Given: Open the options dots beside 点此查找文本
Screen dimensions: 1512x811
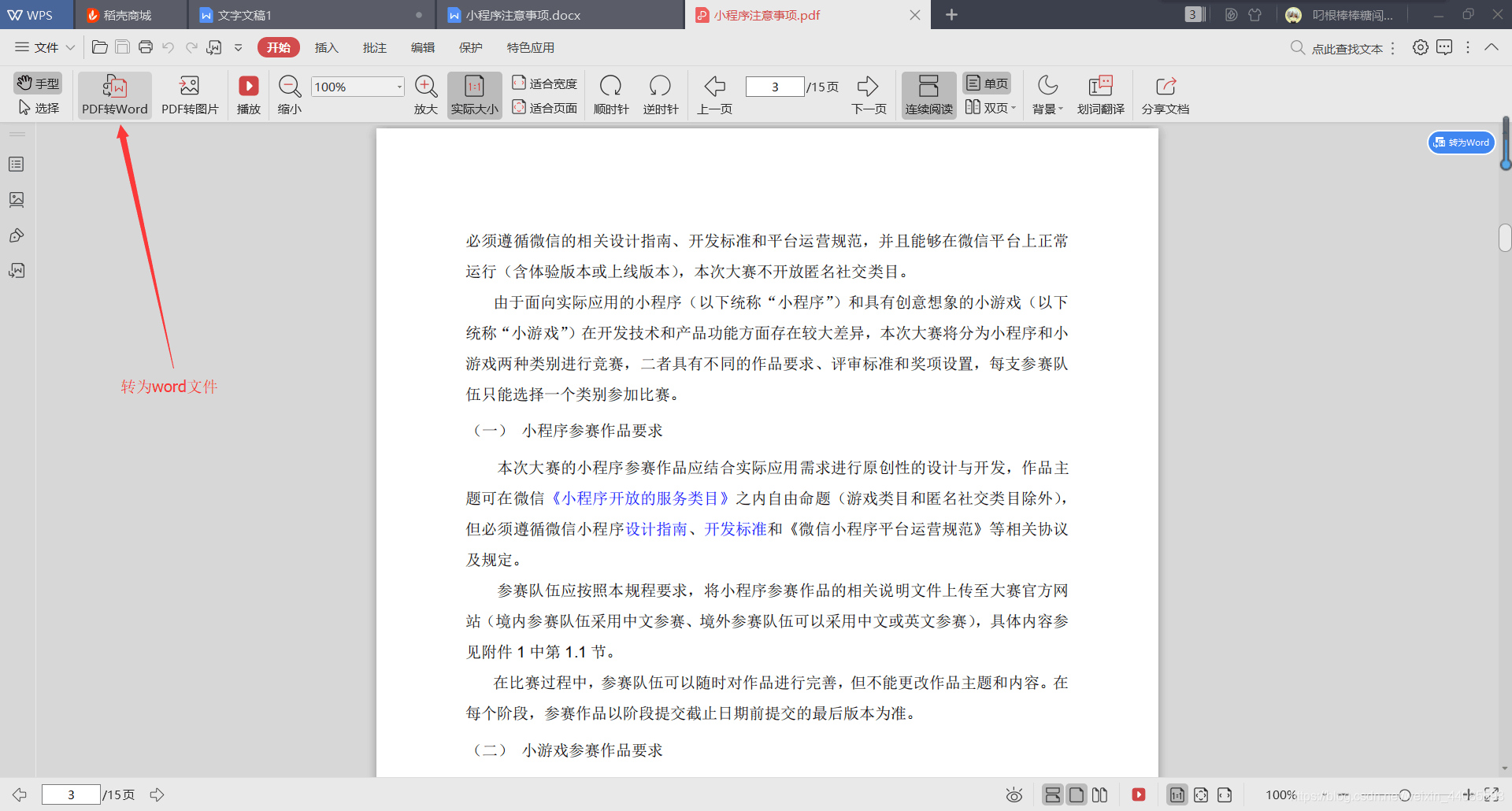Looking at the screenshot, I should coord(1393,48).
